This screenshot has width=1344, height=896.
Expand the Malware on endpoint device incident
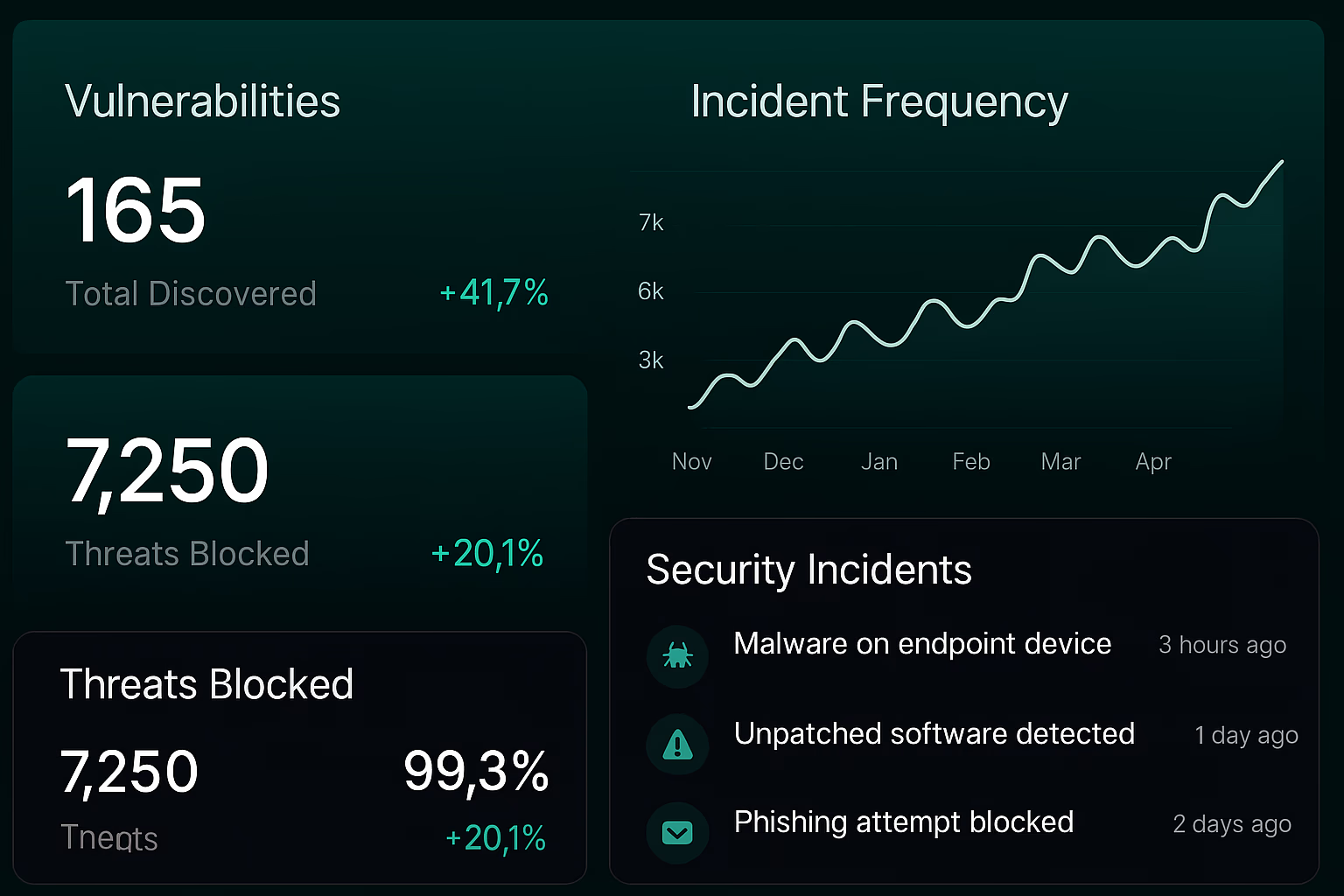(922, 644)
